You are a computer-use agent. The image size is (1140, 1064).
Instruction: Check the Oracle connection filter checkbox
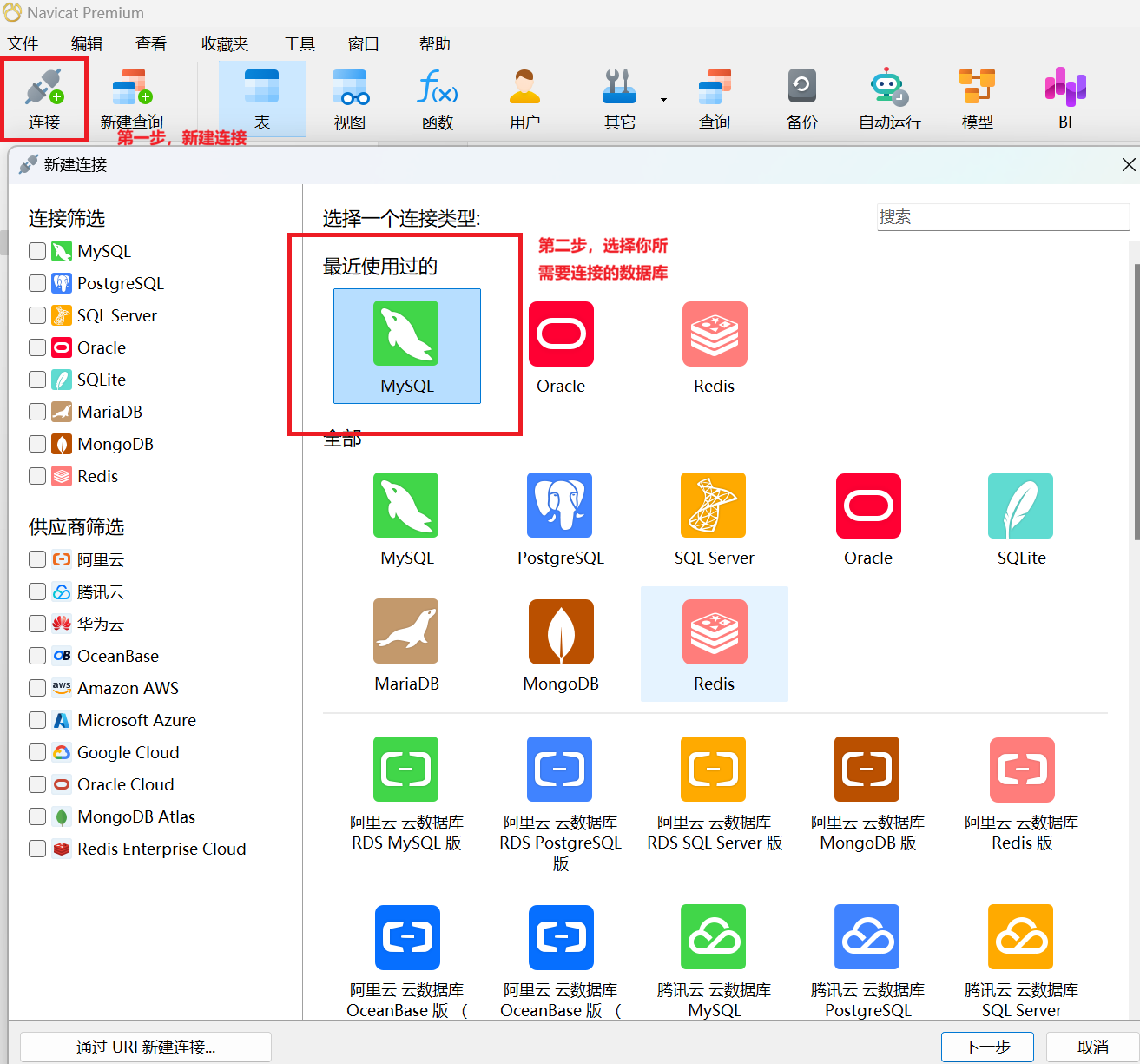37,347
